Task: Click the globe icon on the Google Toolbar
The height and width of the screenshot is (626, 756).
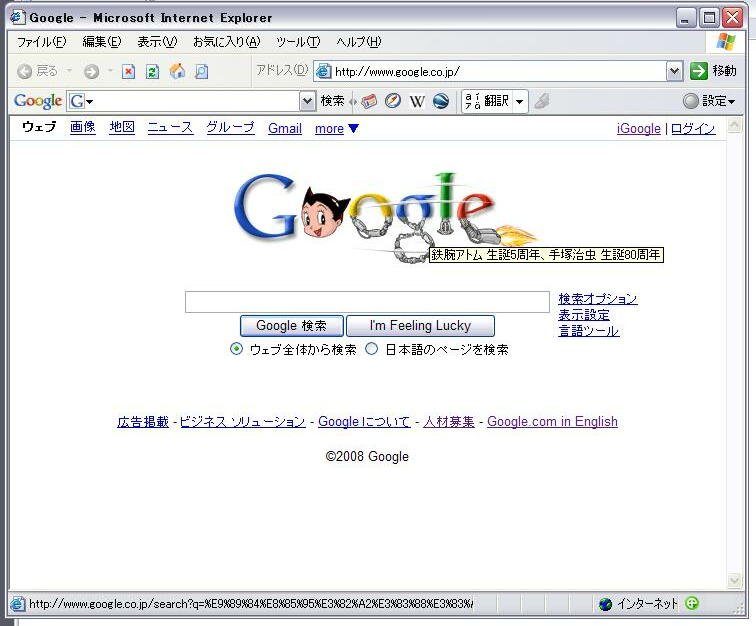Action: [440, 101]
